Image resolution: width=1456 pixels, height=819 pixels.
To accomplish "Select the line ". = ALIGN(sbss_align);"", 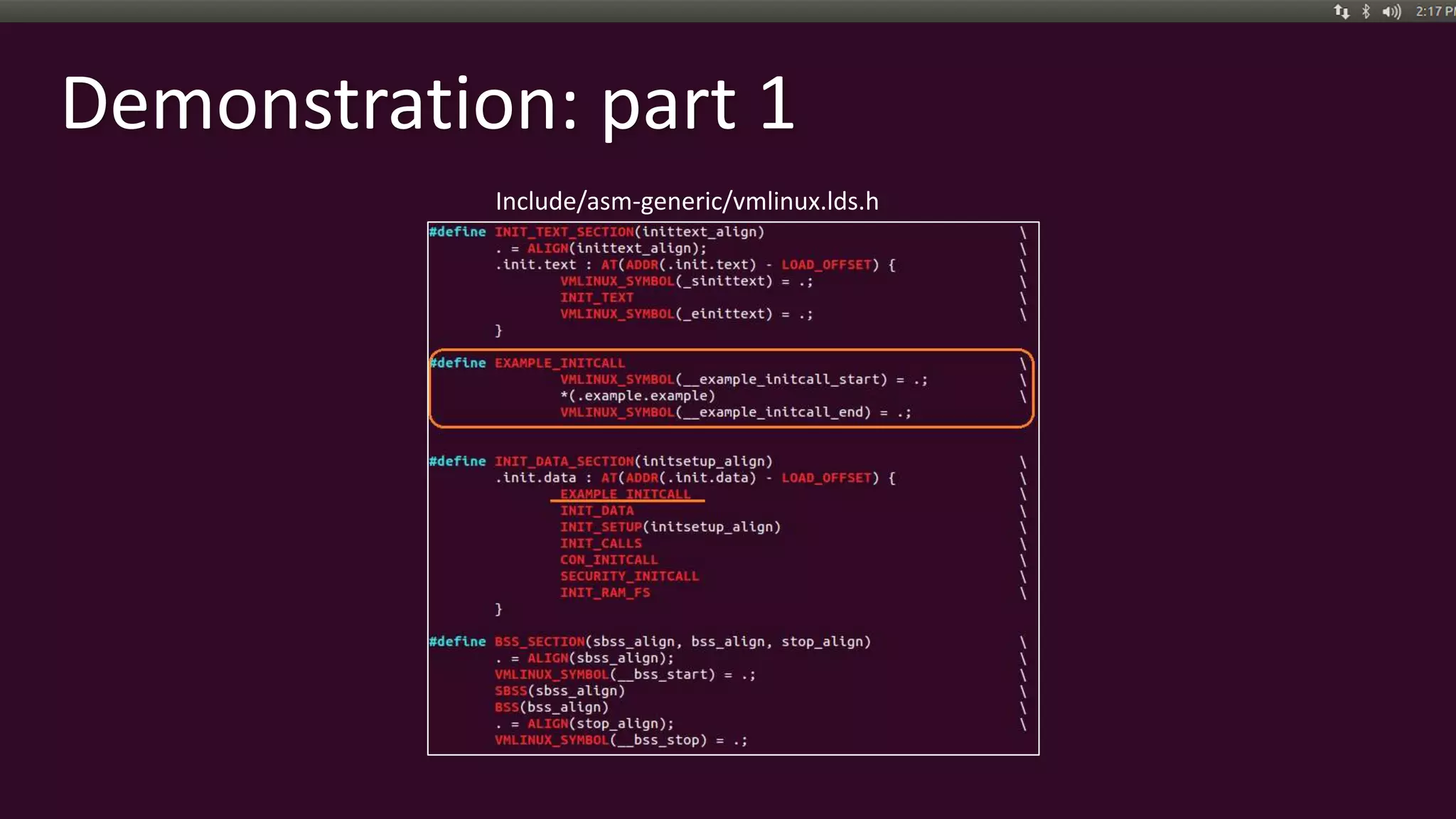I will pos(584,658).
